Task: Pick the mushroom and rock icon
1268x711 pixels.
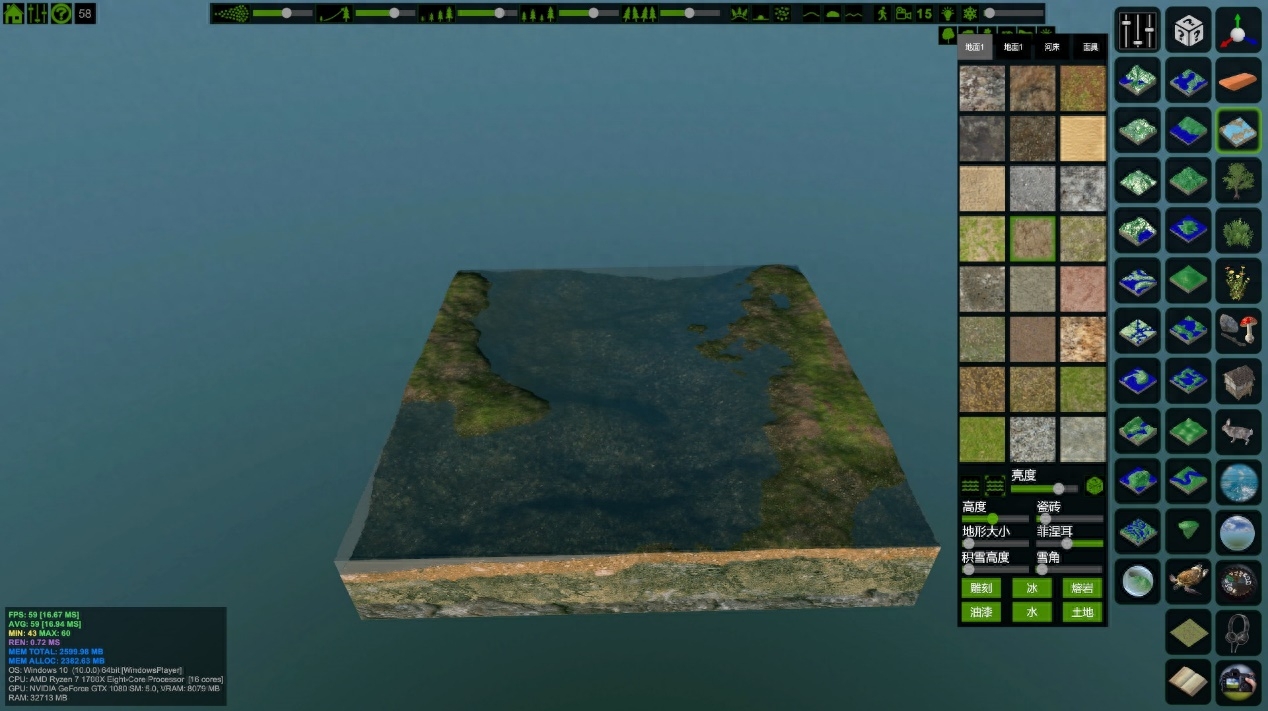Action: [1238, 330]
